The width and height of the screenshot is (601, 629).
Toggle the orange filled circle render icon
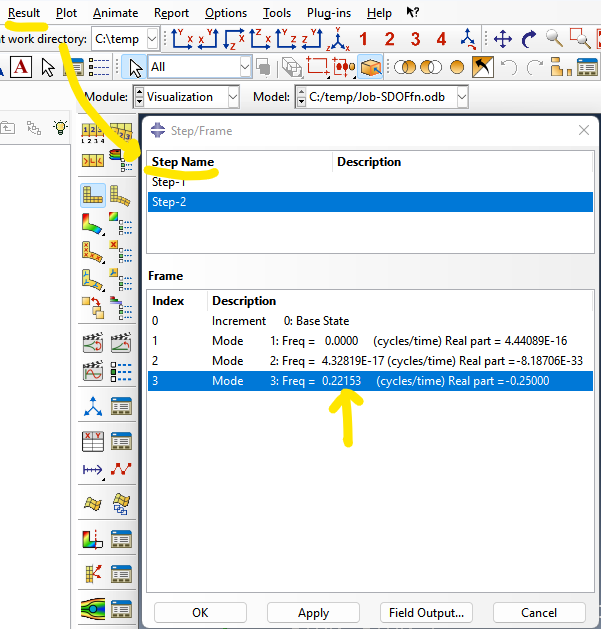pyautogui.click(x=457, y=67)
